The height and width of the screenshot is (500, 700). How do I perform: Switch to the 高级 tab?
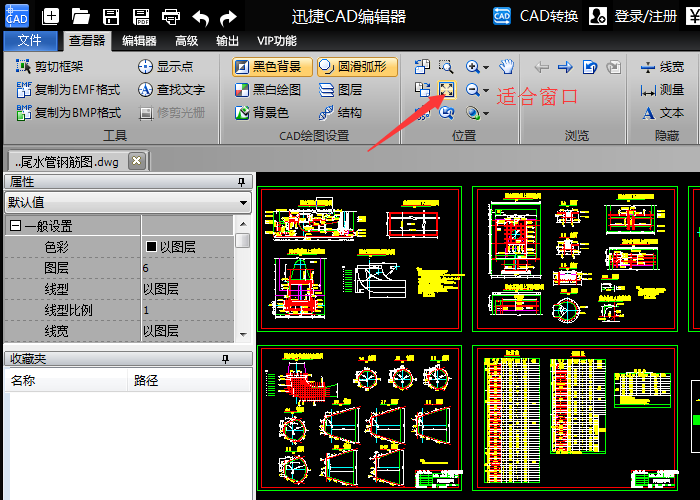click(x=187, y=41)
